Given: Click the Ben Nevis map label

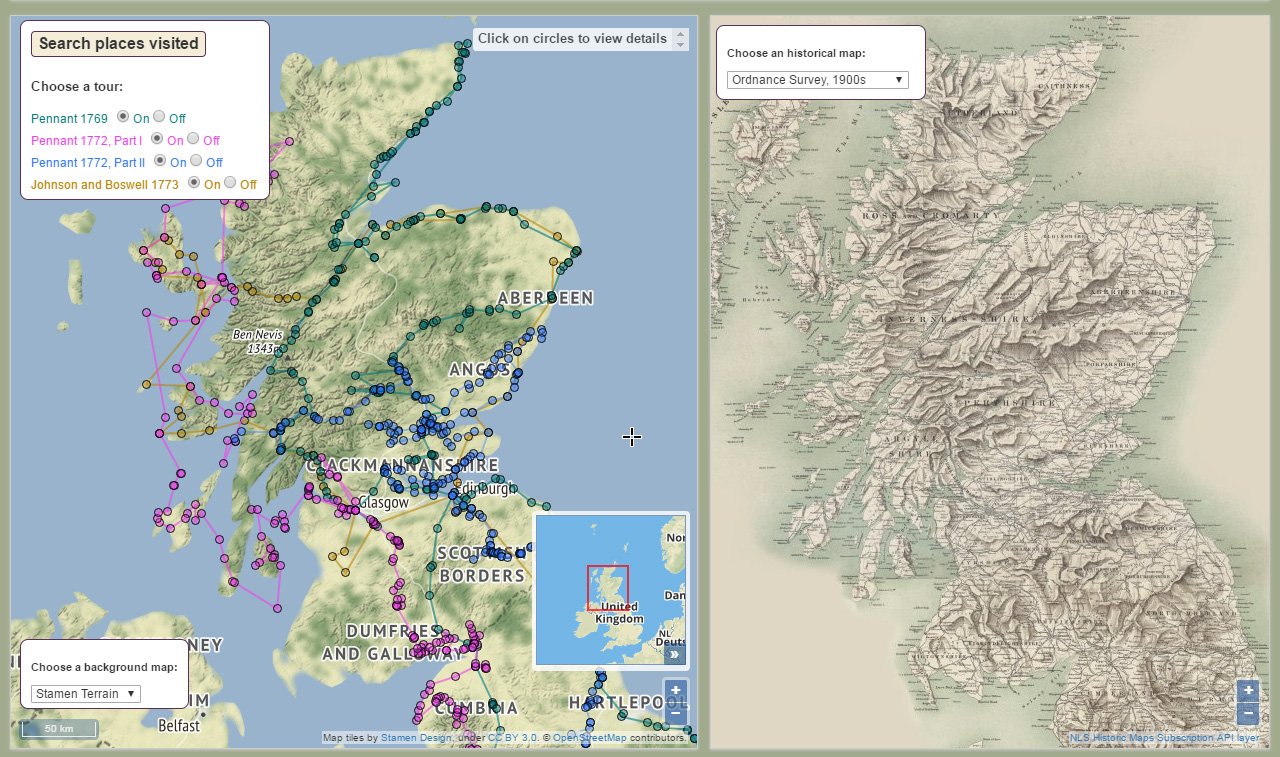Looking at the screenshot, I should tap(258, 341).
